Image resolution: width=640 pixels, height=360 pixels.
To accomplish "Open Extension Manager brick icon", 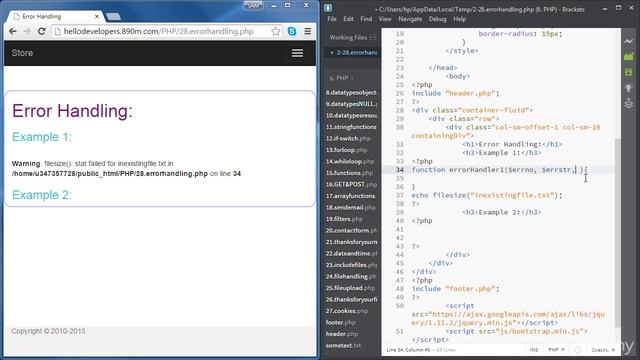I will pos(629,56).
